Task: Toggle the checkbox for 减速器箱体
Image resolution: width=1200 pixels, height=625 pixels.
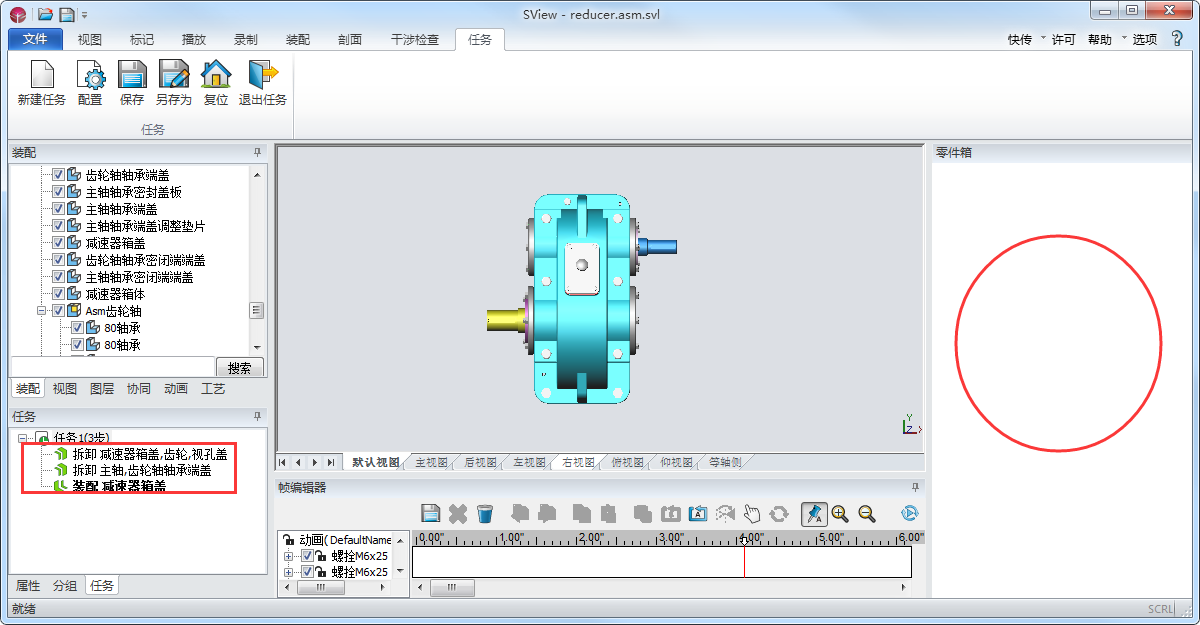Action: pyautogui.click(x=58, y=294)
